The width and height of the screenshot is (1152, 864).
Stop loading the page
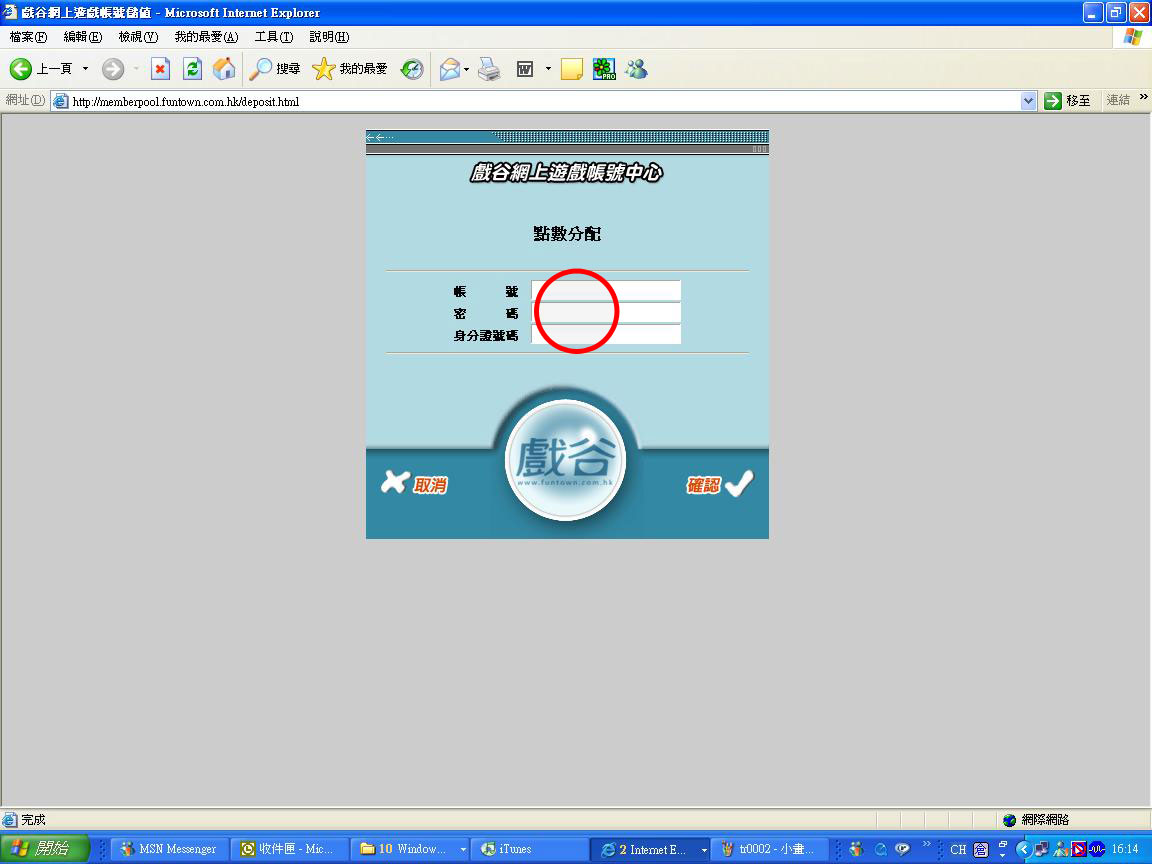pyautogui.click(x=160, y=69)
